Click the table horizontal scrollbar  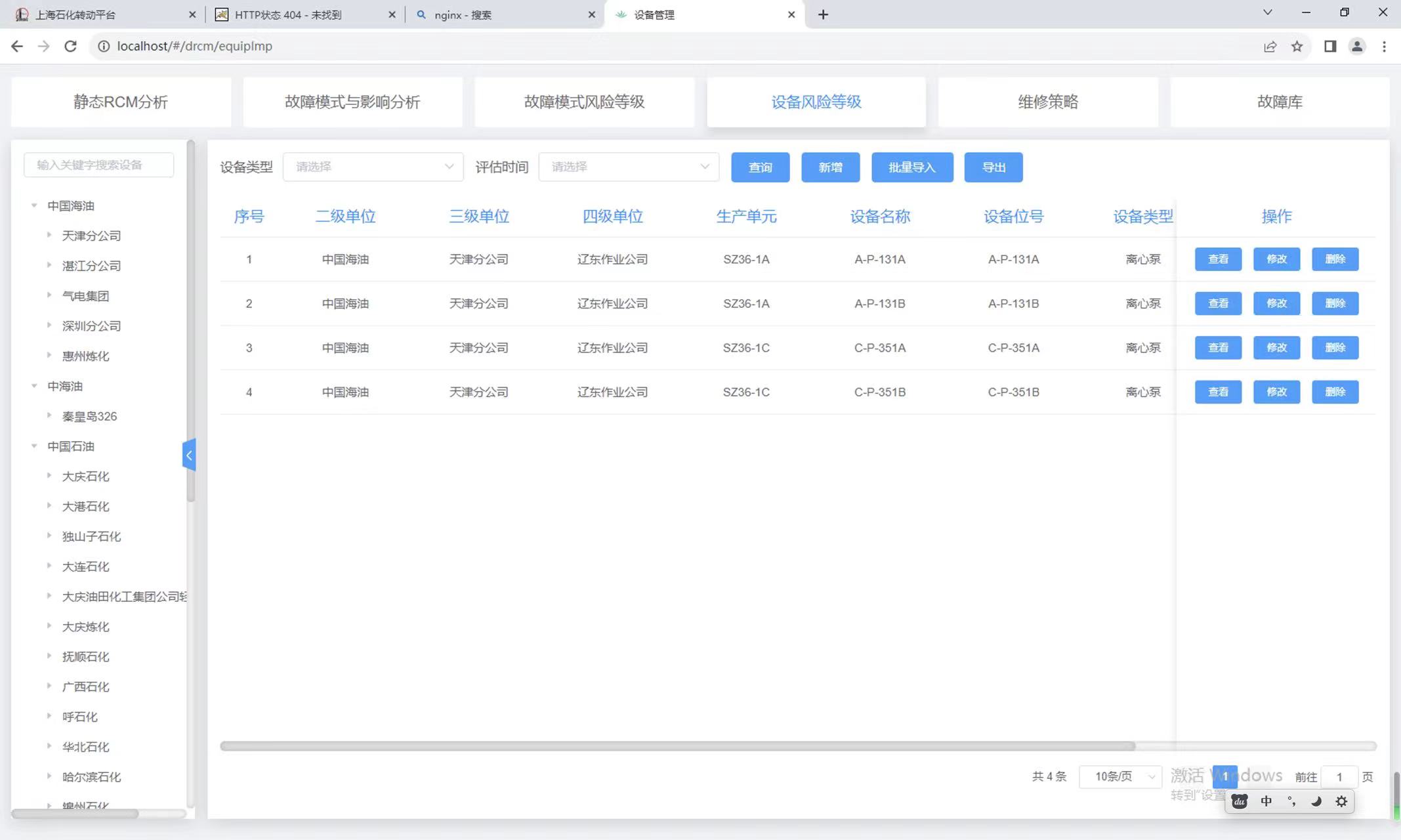677,746
